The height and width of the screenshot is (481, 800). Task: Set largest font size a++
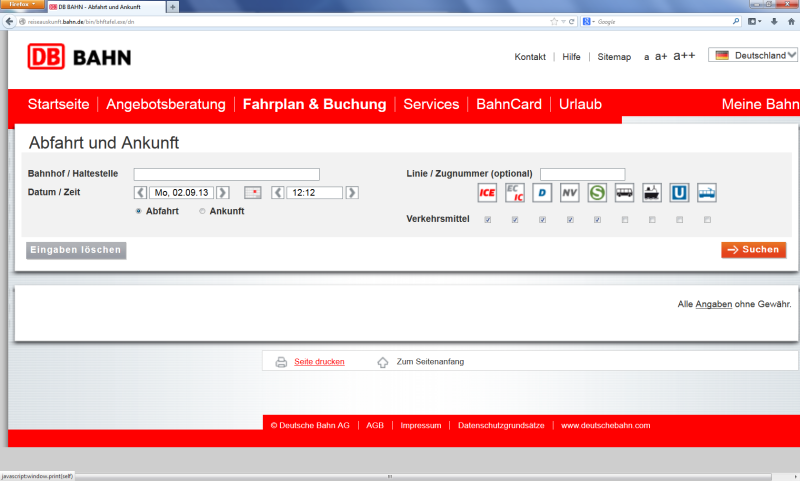(x=684, y=56)
